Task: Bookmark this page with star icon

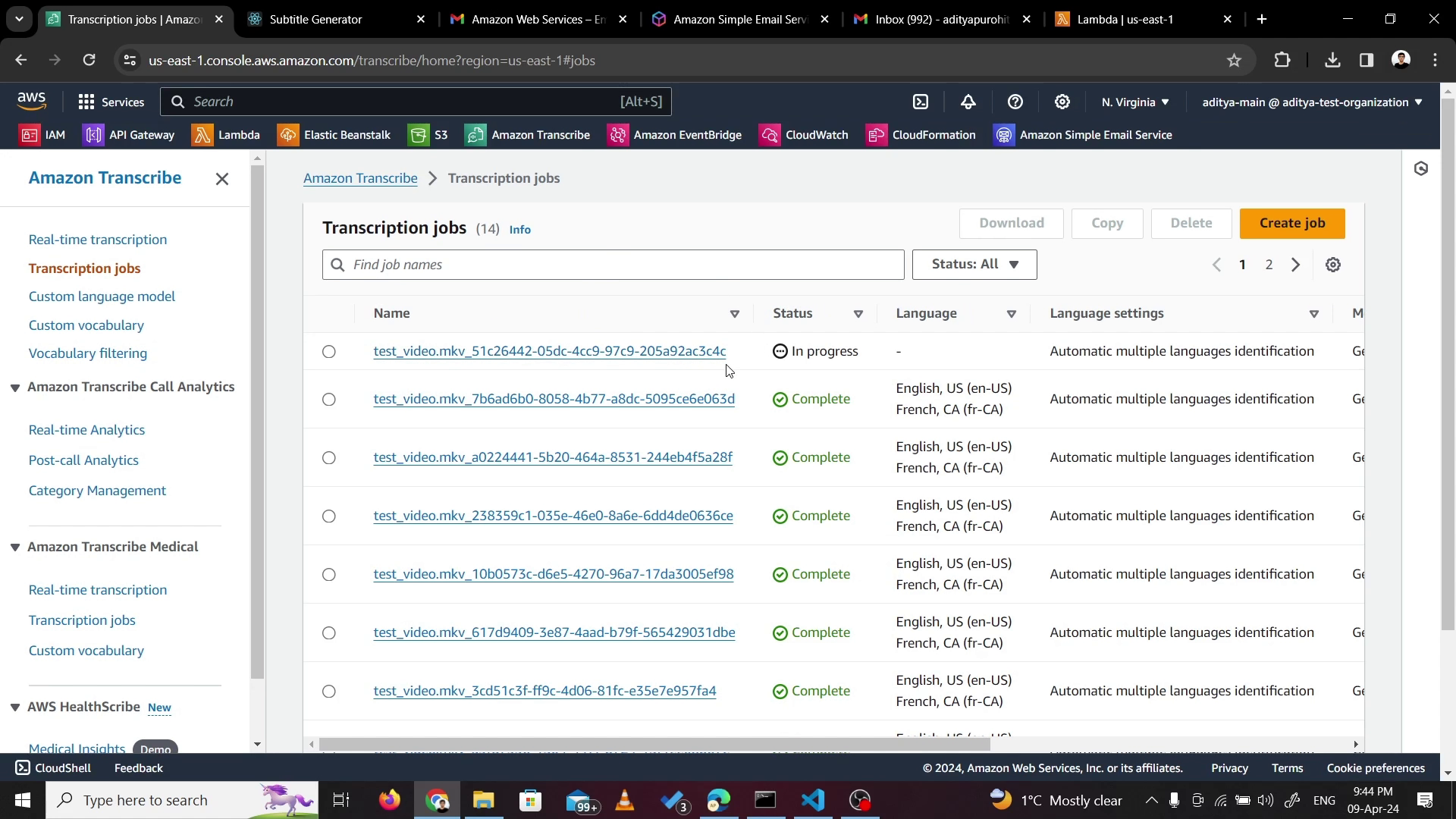Action: 1234,61
